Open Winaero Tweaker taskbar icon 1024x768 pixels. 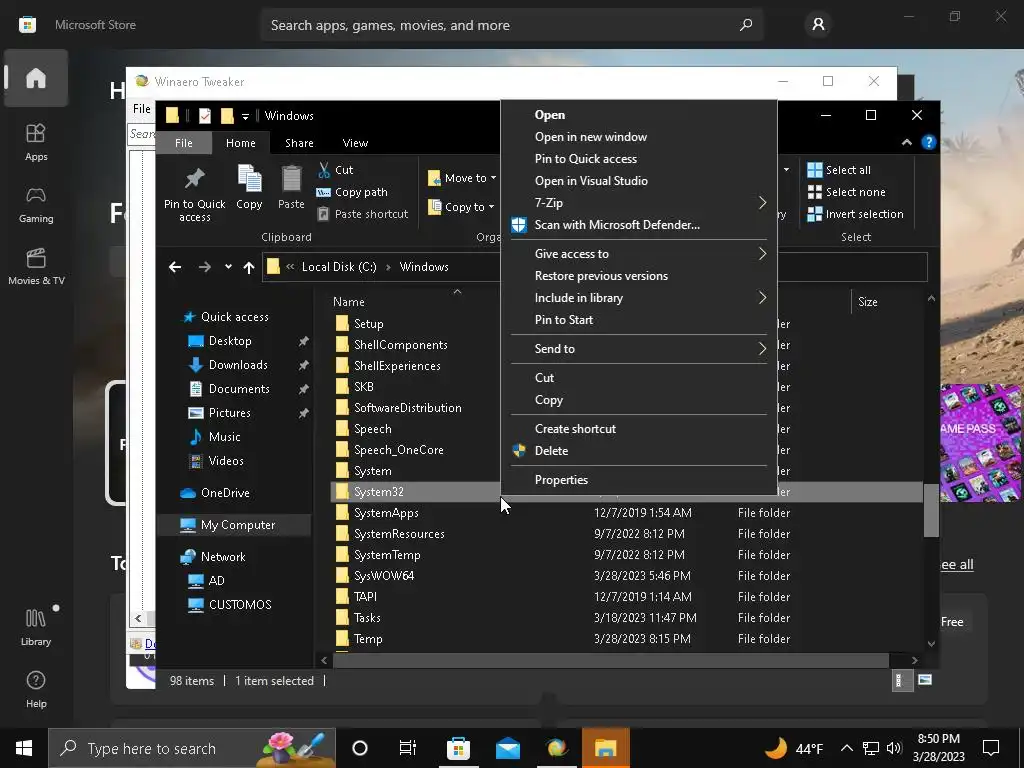point(556,748)
